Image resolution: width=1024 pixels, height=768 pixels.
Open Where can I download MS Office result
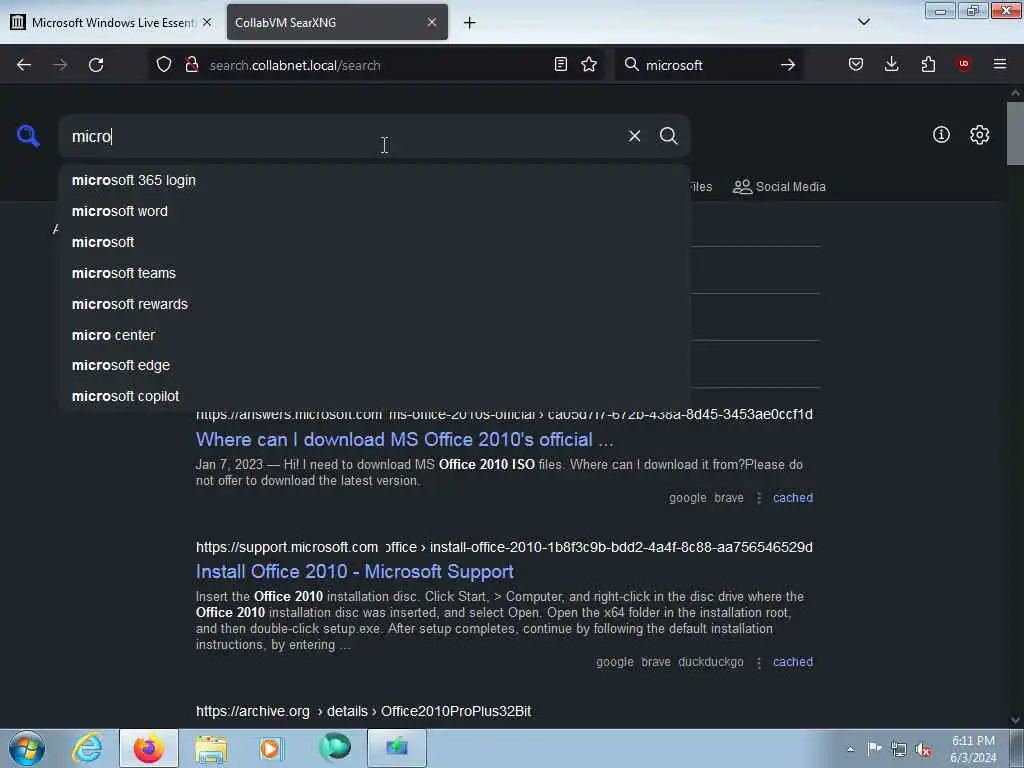(x=404, y=440)
